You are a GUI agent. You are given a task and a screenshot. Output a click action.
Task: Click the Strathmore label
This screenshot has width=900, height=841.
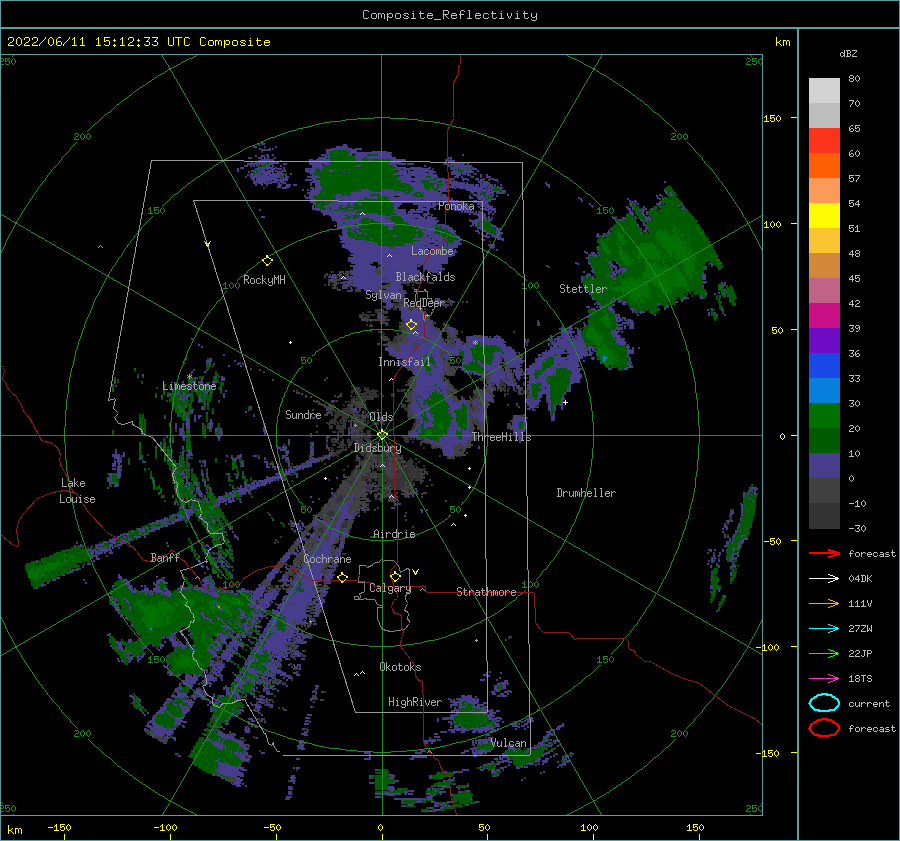486,592
